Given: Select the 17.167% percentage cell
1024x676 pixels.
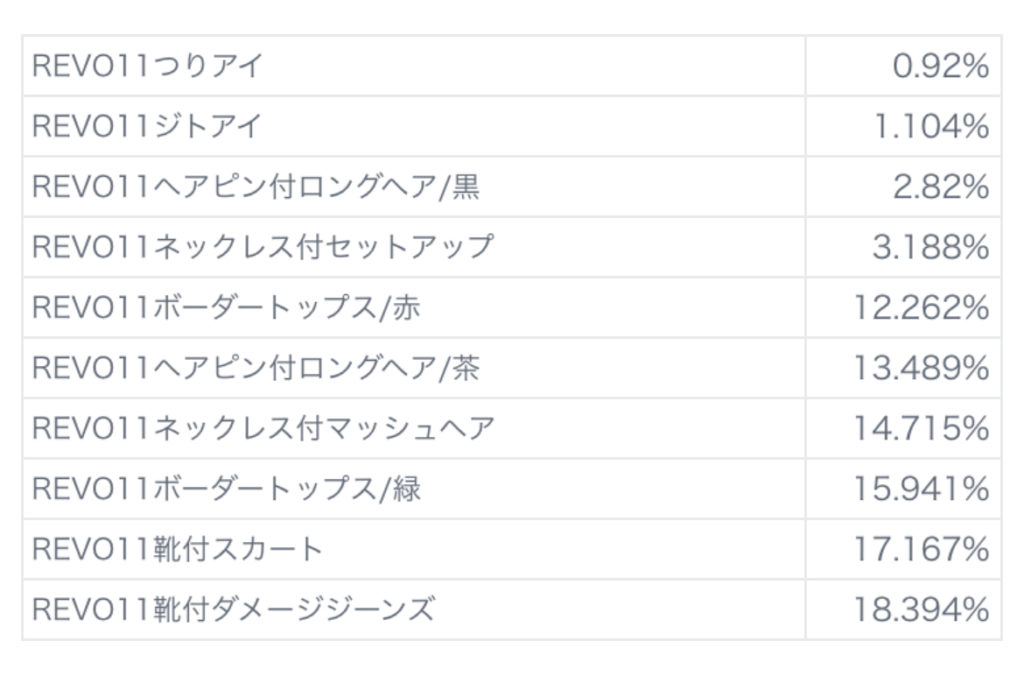Looking at the screenshot, I should point(921,549).
